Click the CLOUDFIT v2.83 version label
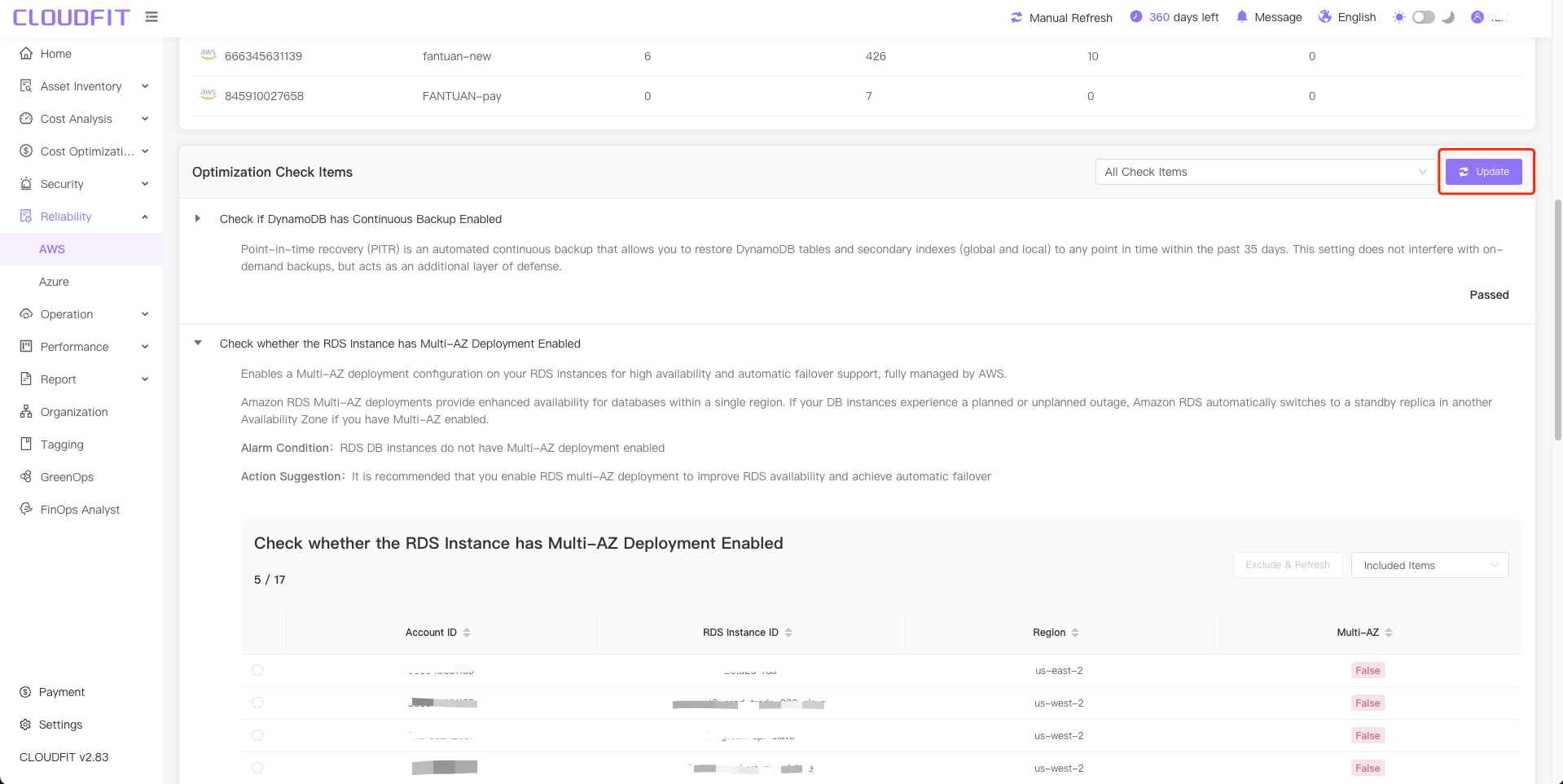Viewport: 1563px width, 784px height. coord(64,757)
